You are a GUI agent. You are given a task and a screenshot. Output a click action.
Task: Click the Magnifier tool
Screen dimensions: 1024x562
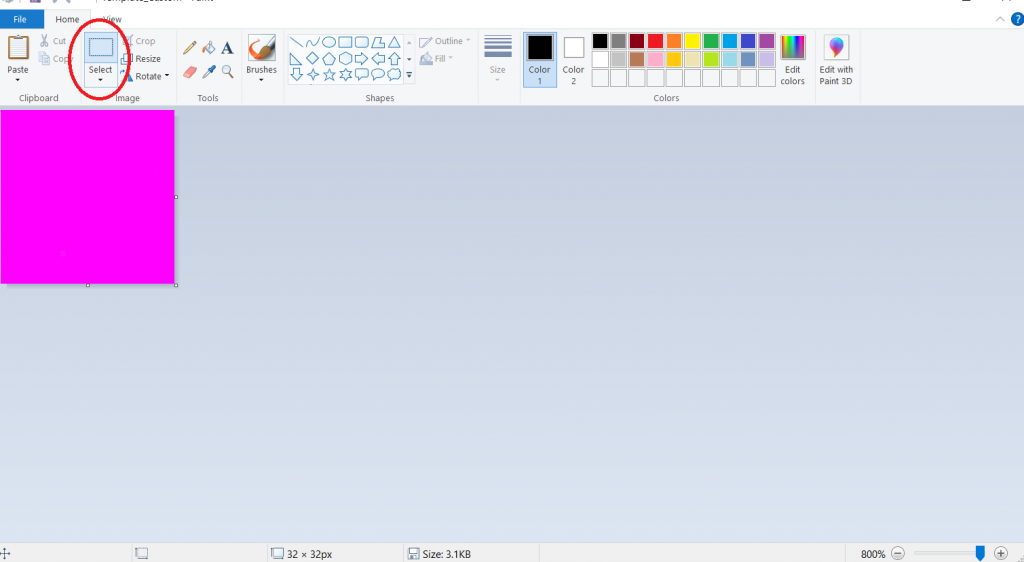point(227,72)
